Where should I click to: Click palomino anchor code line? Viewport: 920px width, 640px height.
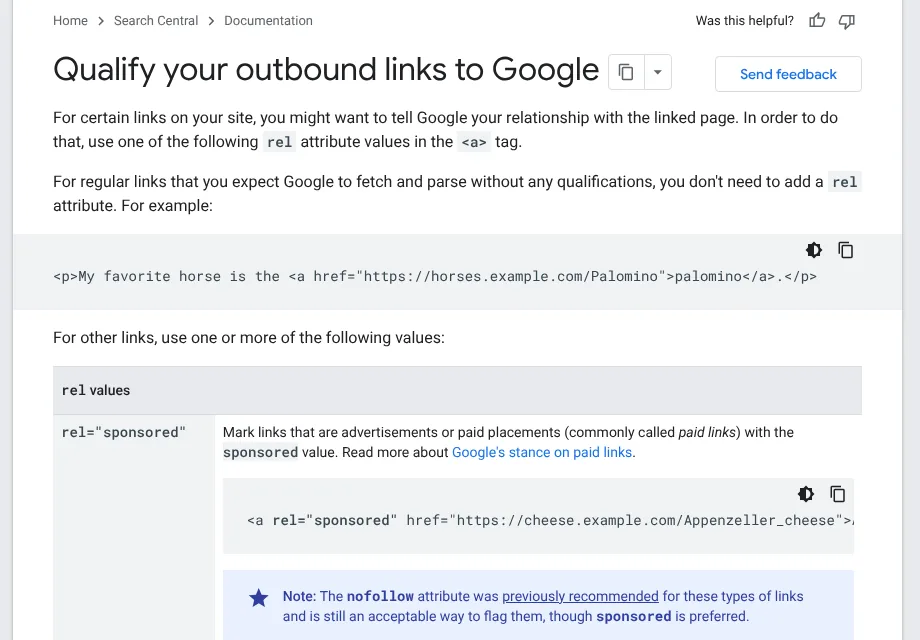pos(435,276)
